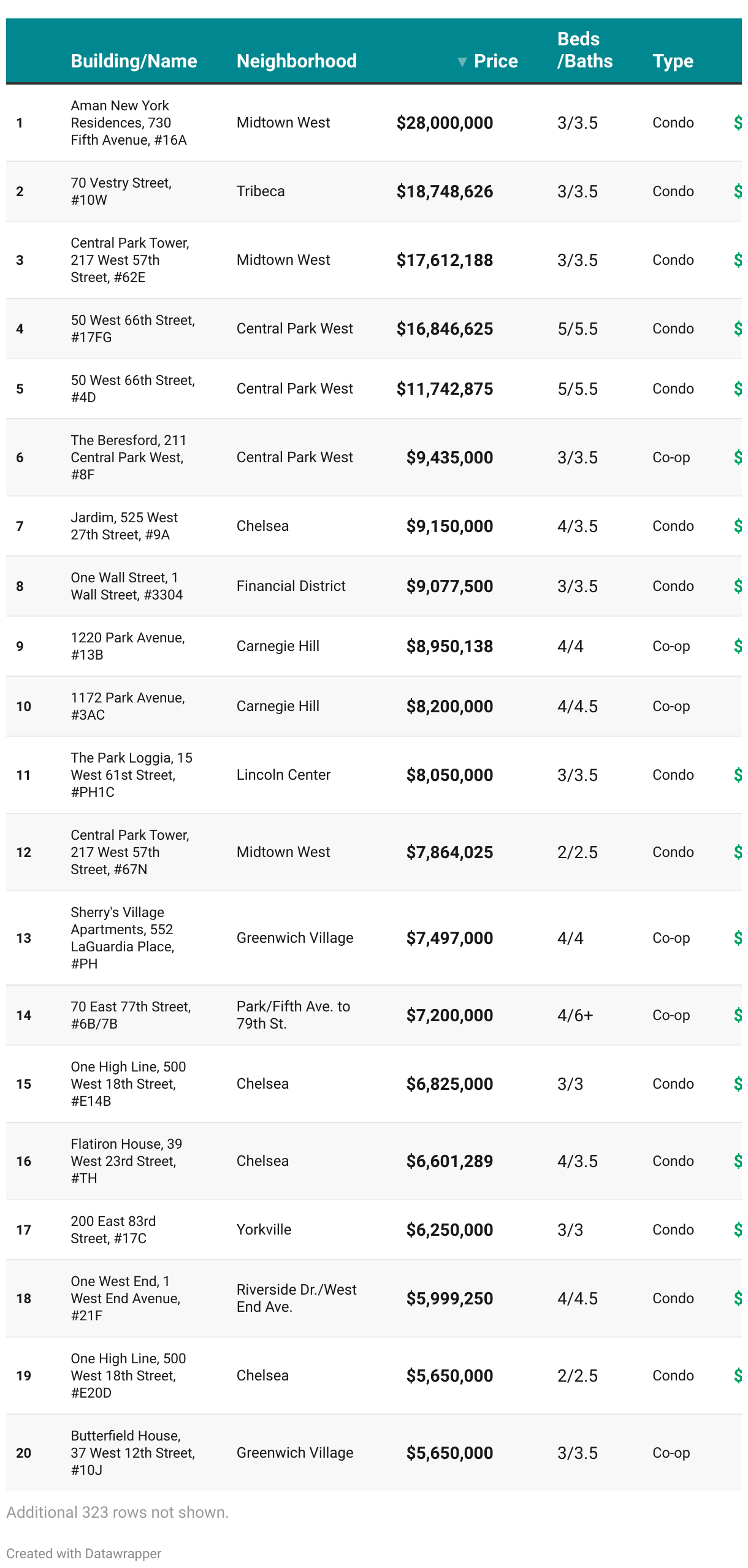Click the Yorkville neighborhood cell
Image resolution: width=748 pixels, height=1568 pixels.
tap(264, 1230)
